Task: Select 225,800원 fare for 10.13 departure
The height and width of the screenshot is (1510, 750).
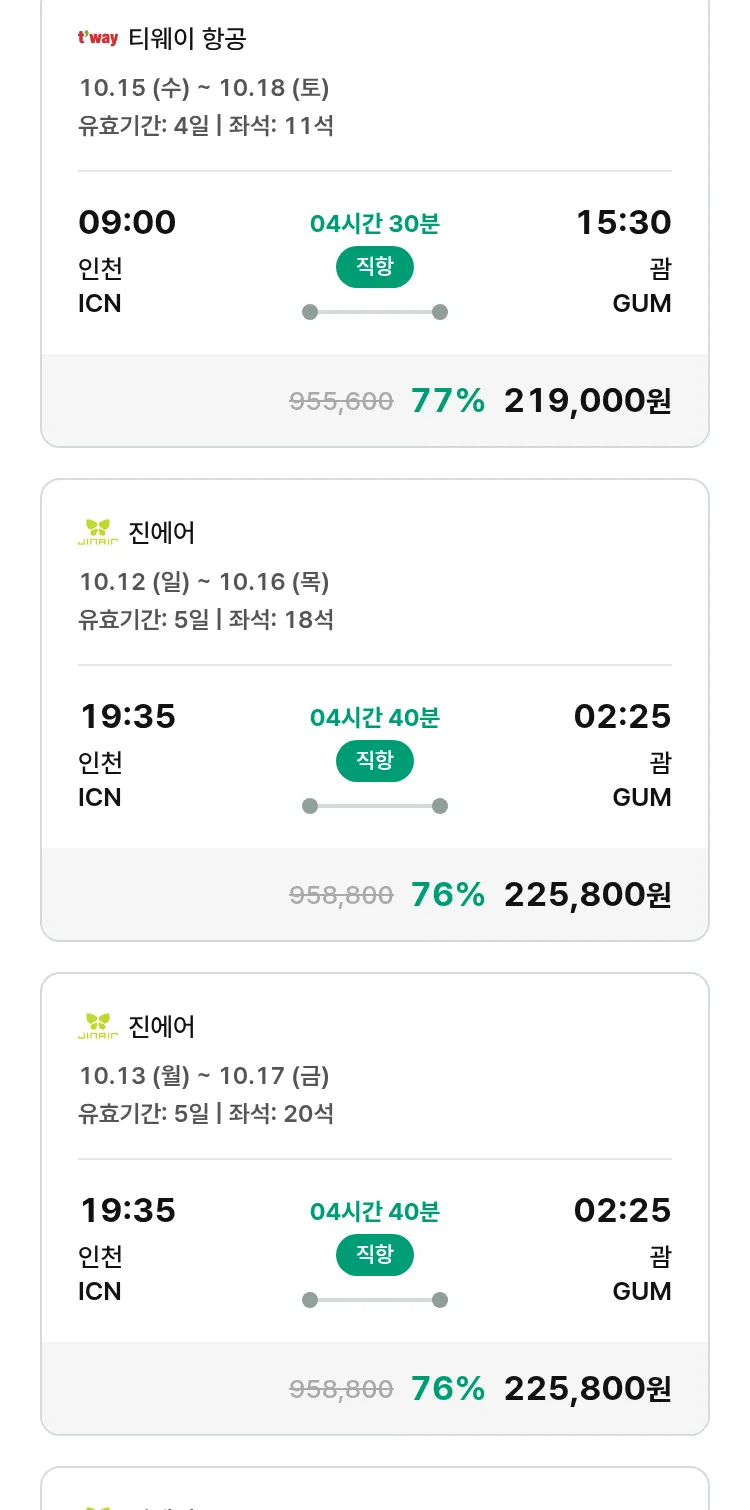Action: coord(587,1389)
